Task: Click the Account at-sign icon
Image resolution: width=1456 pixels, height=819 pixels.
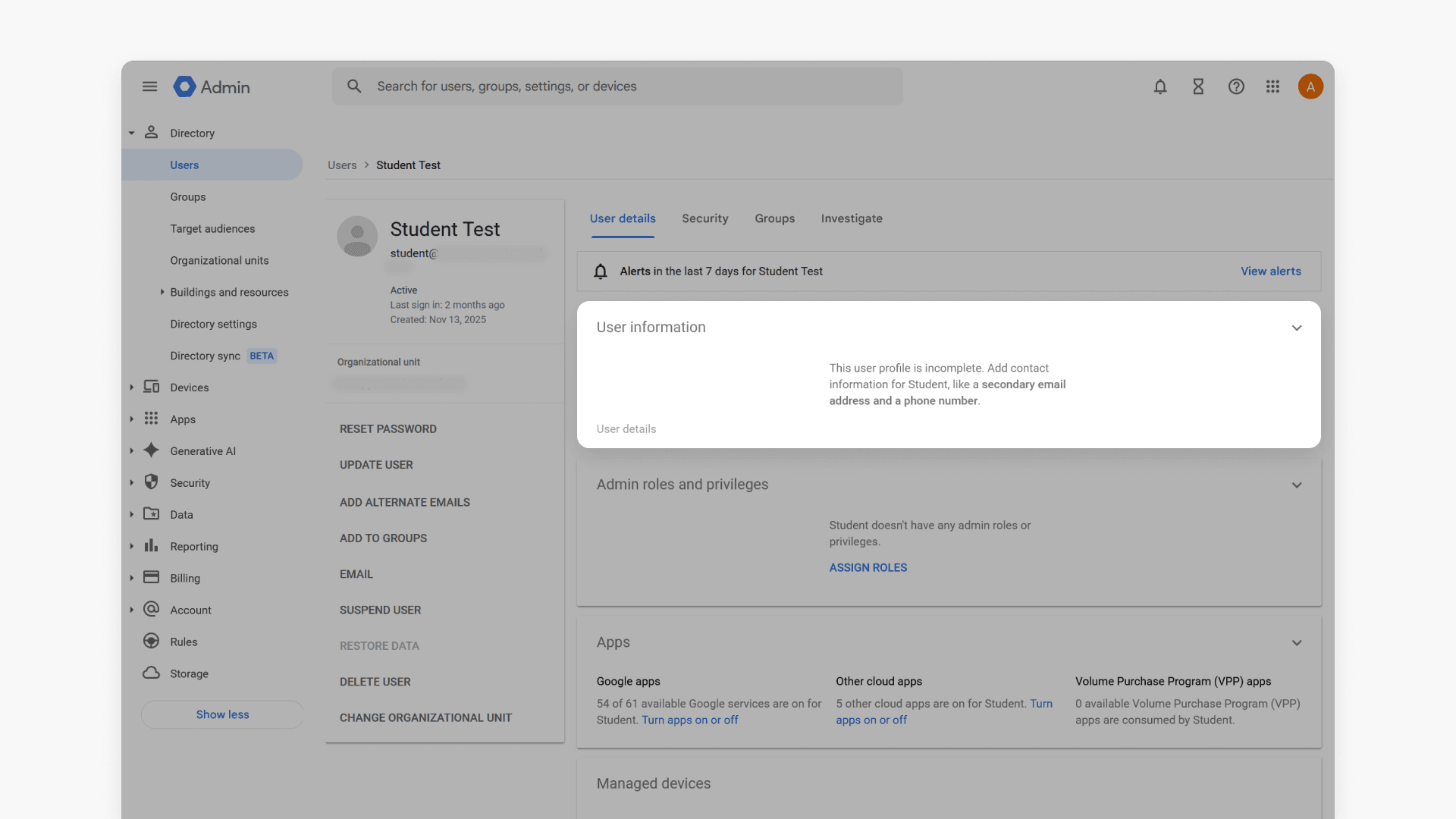Action: pyautogui.click(x=152, y=610)
